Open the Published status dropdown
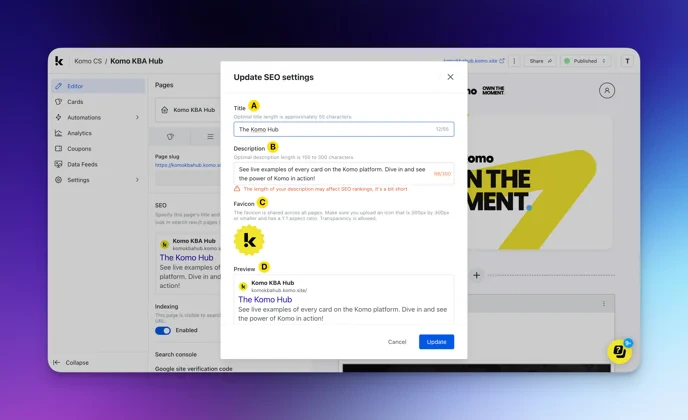This screenshot has width=688, height=420. click(x=585, y=61)
